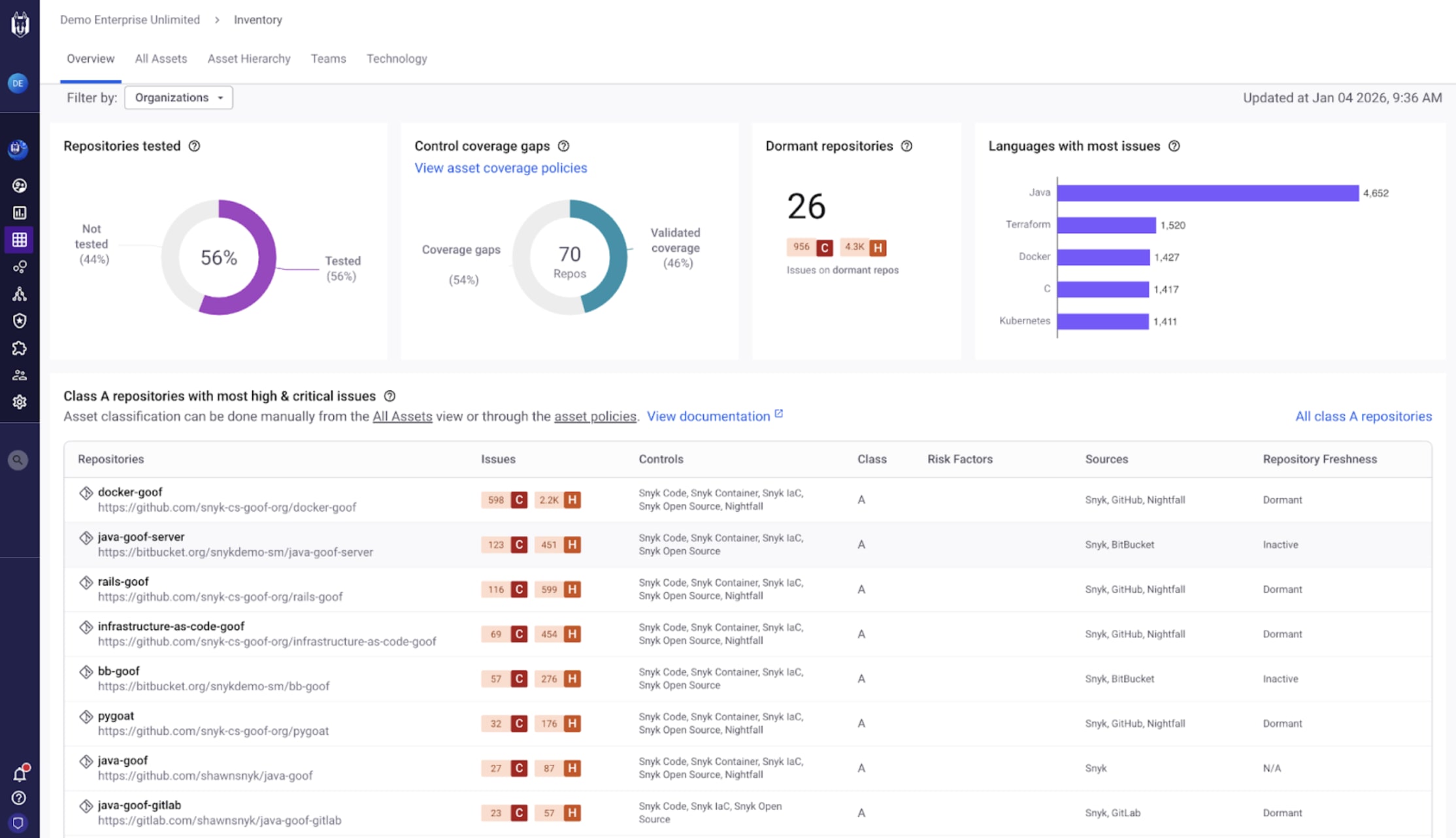Open the puzzle piece integrations icon
1456x838 pixels.
click(20, 348)
